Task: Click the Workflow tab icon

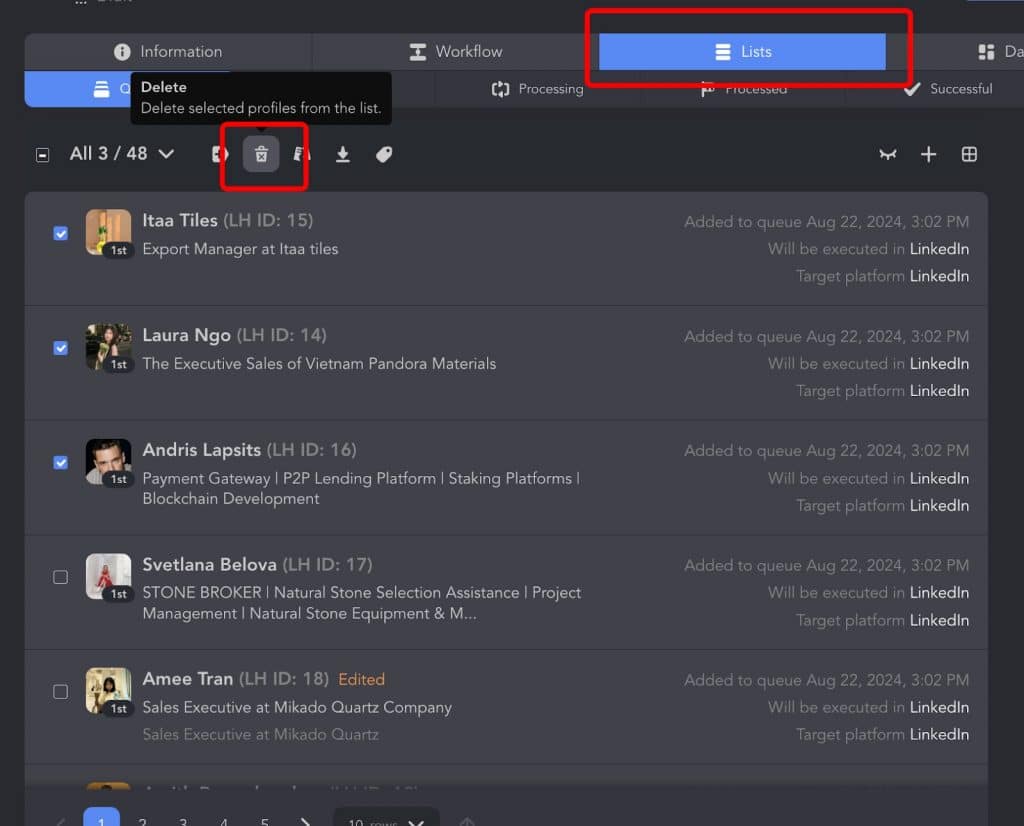Action: pyautogui.click(x=417, y=52)
